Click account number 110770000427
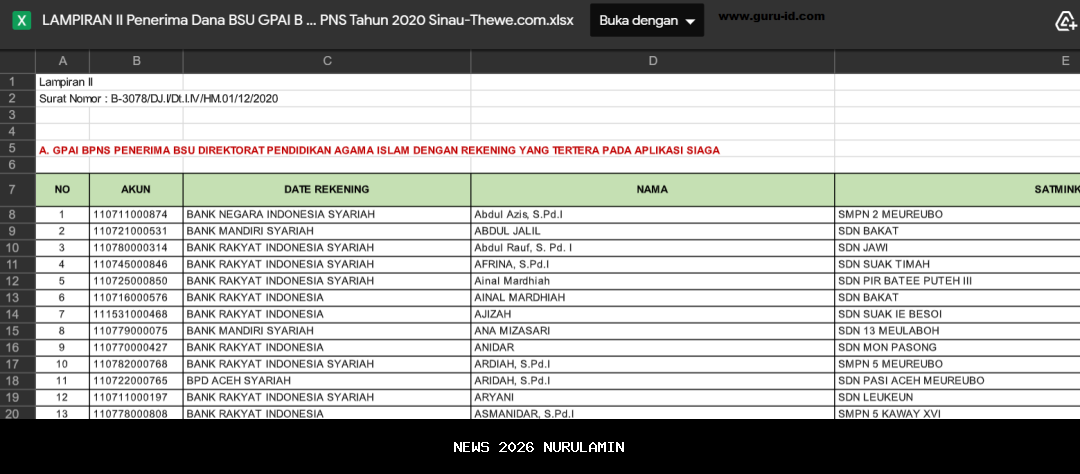 [136, 347]
